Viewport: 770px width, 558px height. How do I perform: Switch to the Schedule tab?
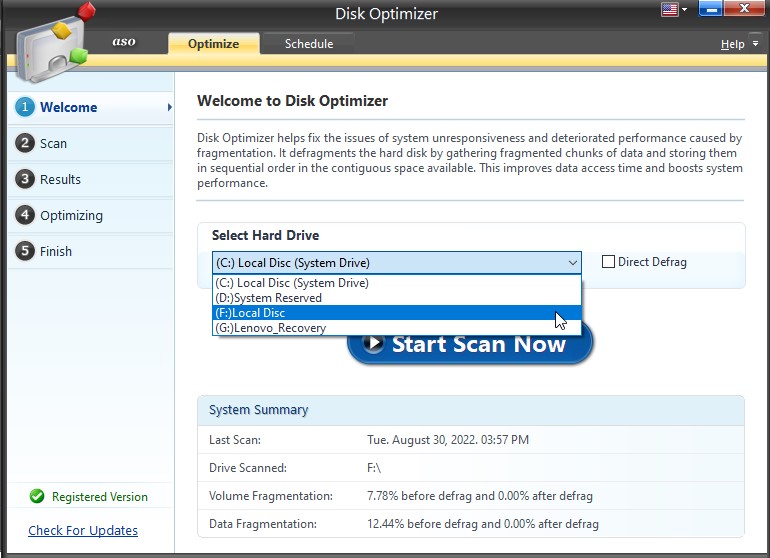click(x=309, y=44)
